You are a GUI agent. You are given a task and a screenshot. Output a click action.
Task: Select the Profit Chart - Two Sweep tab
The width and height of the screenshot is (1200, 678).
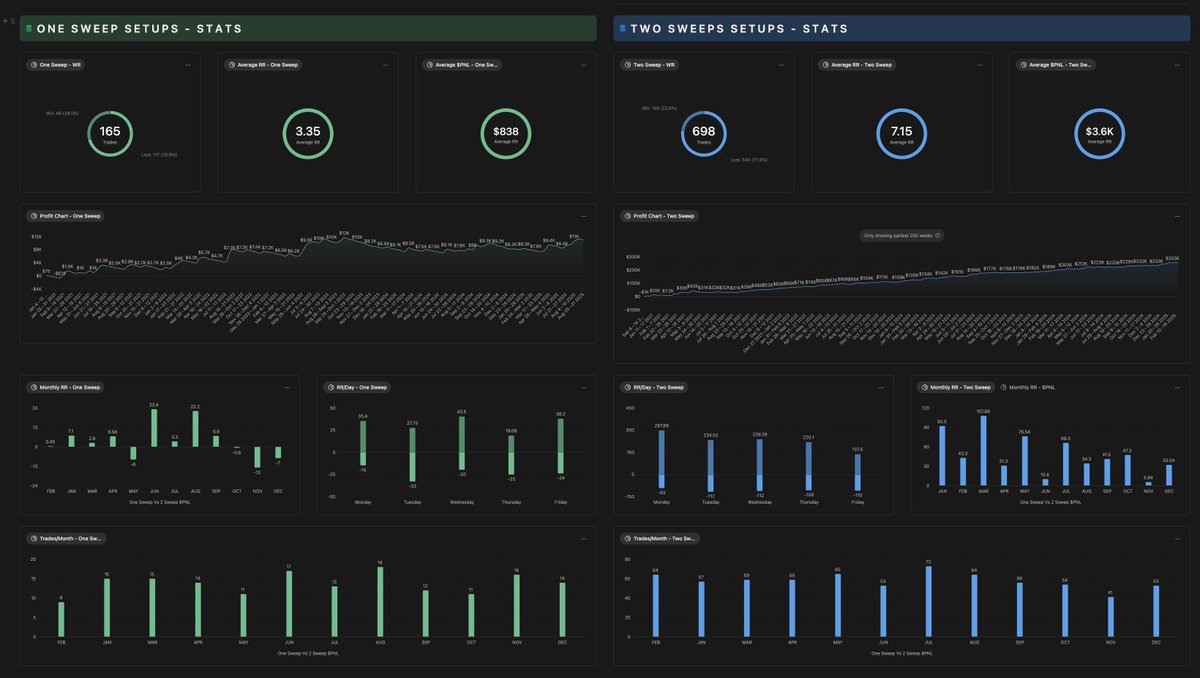pyautogui.click(x=659, y=216)
